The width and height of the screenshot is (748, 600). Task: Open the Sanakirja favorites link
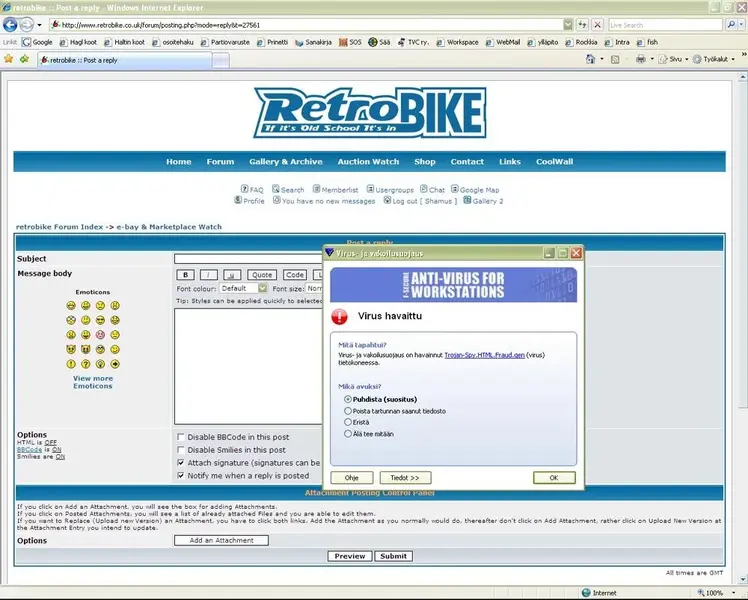point(313,42)
